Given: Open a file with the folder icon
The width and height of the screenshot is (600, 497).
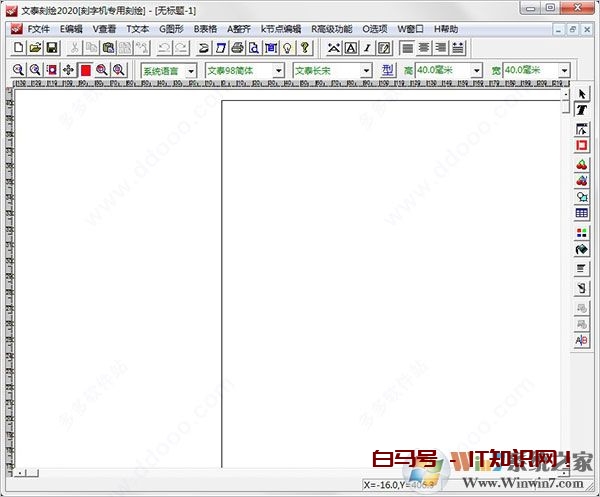Looking at the screenshot, I should pyautogui.click(x=35, y=48).
